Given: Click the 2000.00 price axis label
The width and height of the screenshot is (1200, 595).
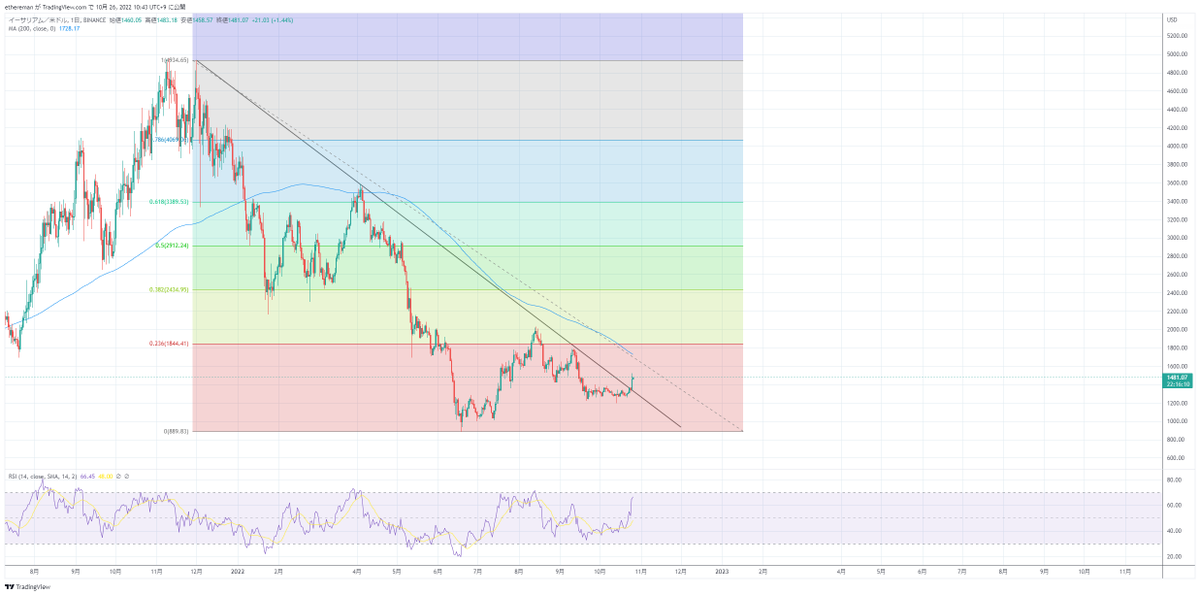Looking at the screenshot, I should coord(1176,330).
